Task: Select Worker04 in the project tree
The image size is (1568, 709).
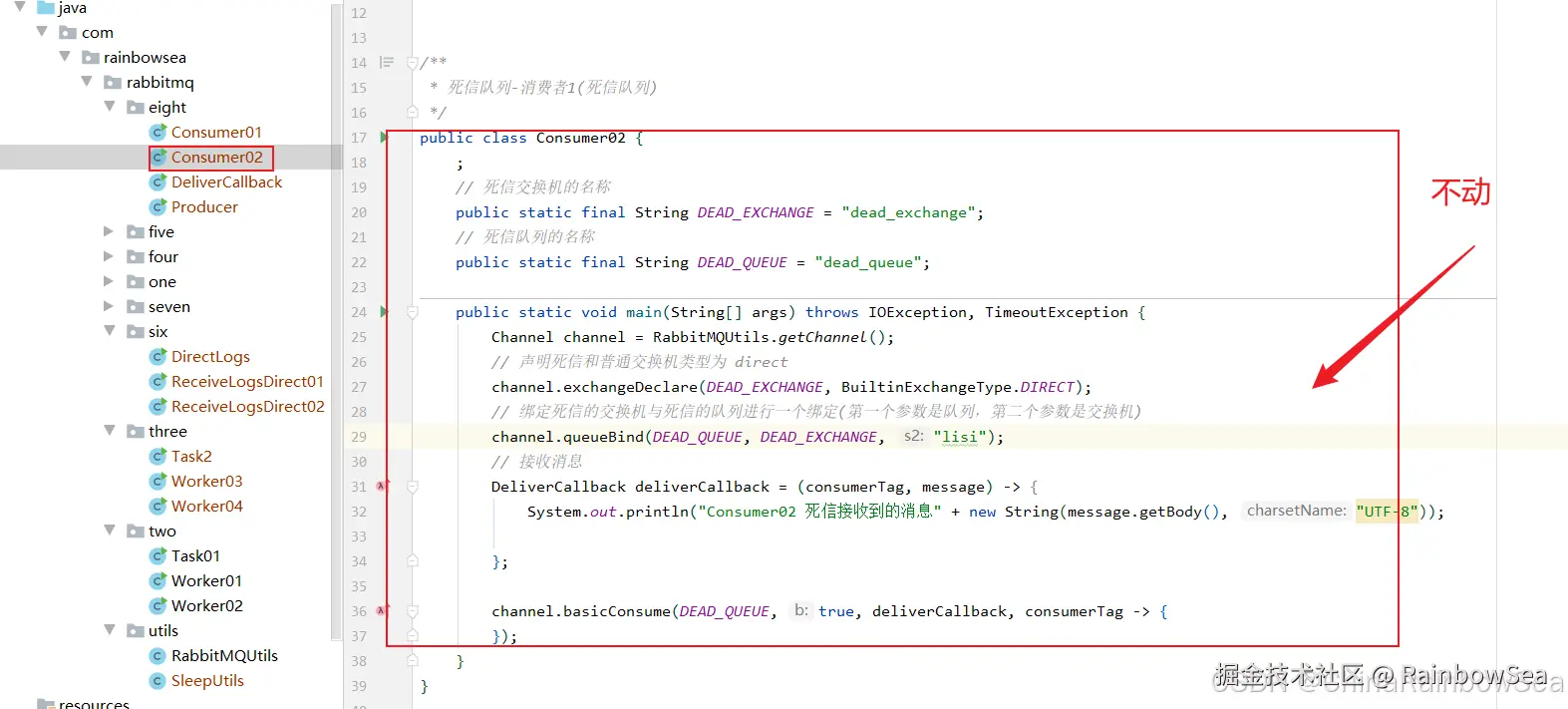Action: pos(206,506)
